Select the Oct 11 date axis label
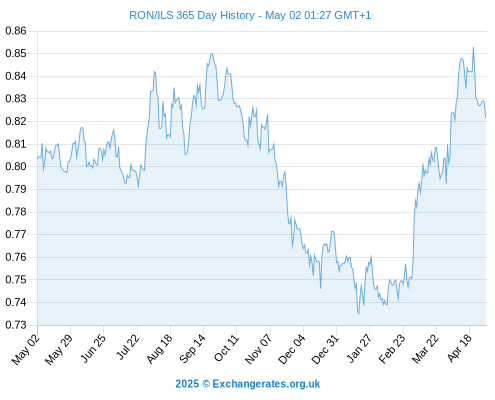This screenshot has height=400, width=495. pyautogui.click(x=227, y=348)
